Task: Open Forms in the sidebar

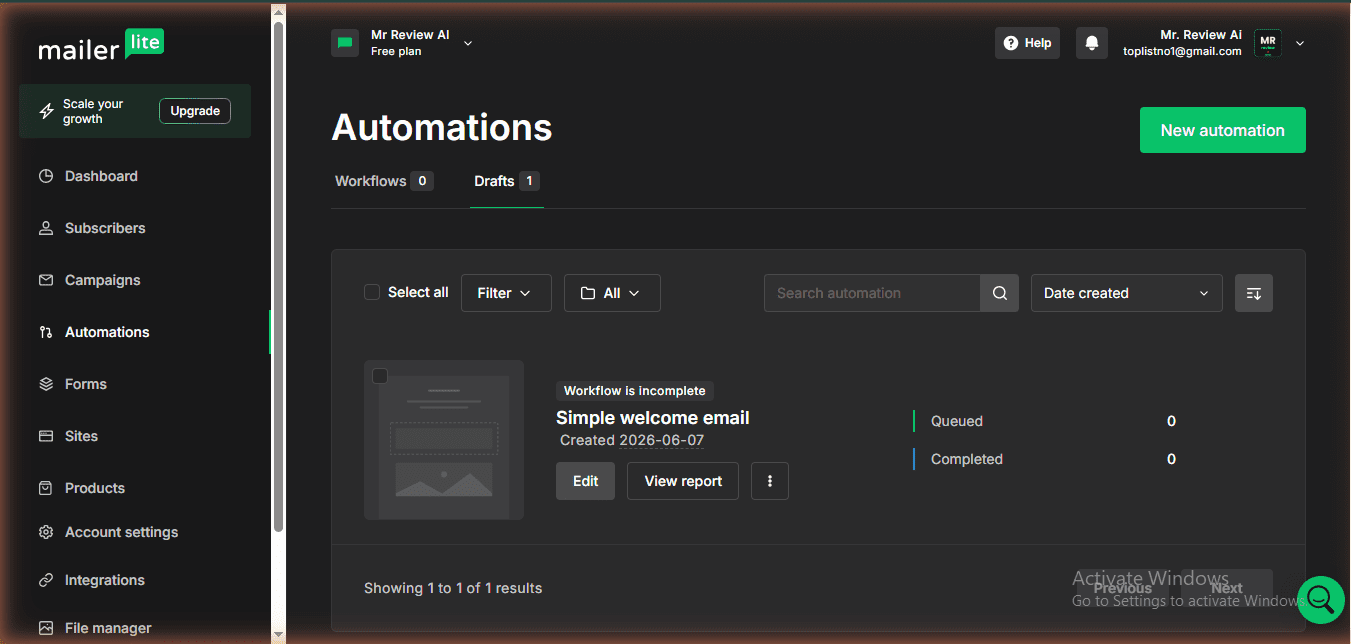Action: tap(85, 384)
